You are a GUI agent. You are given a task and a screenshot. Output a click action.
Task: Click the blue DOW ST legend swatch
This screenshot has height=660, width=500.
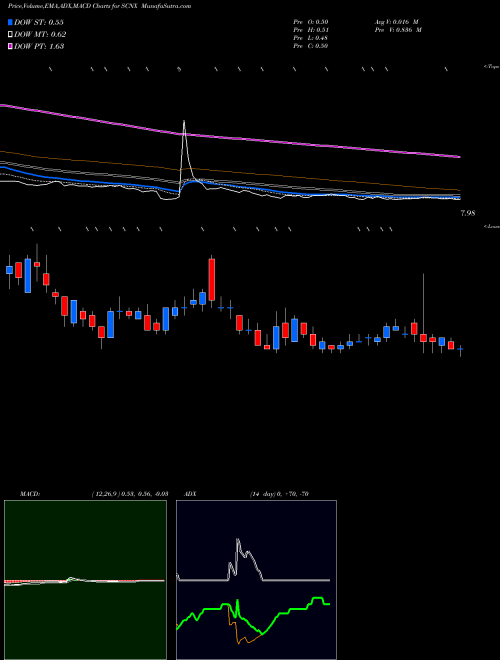(10, 23)
